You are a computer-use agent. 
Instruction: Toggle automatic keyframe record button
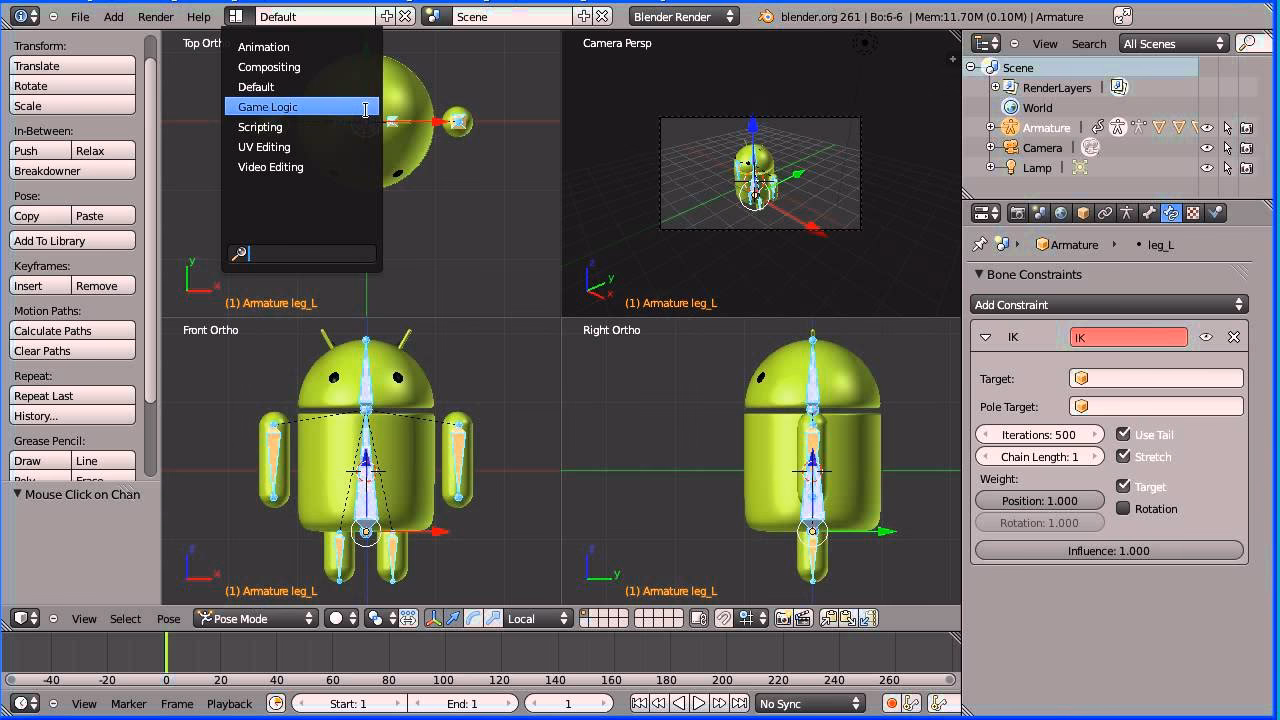tap(891, 704)
